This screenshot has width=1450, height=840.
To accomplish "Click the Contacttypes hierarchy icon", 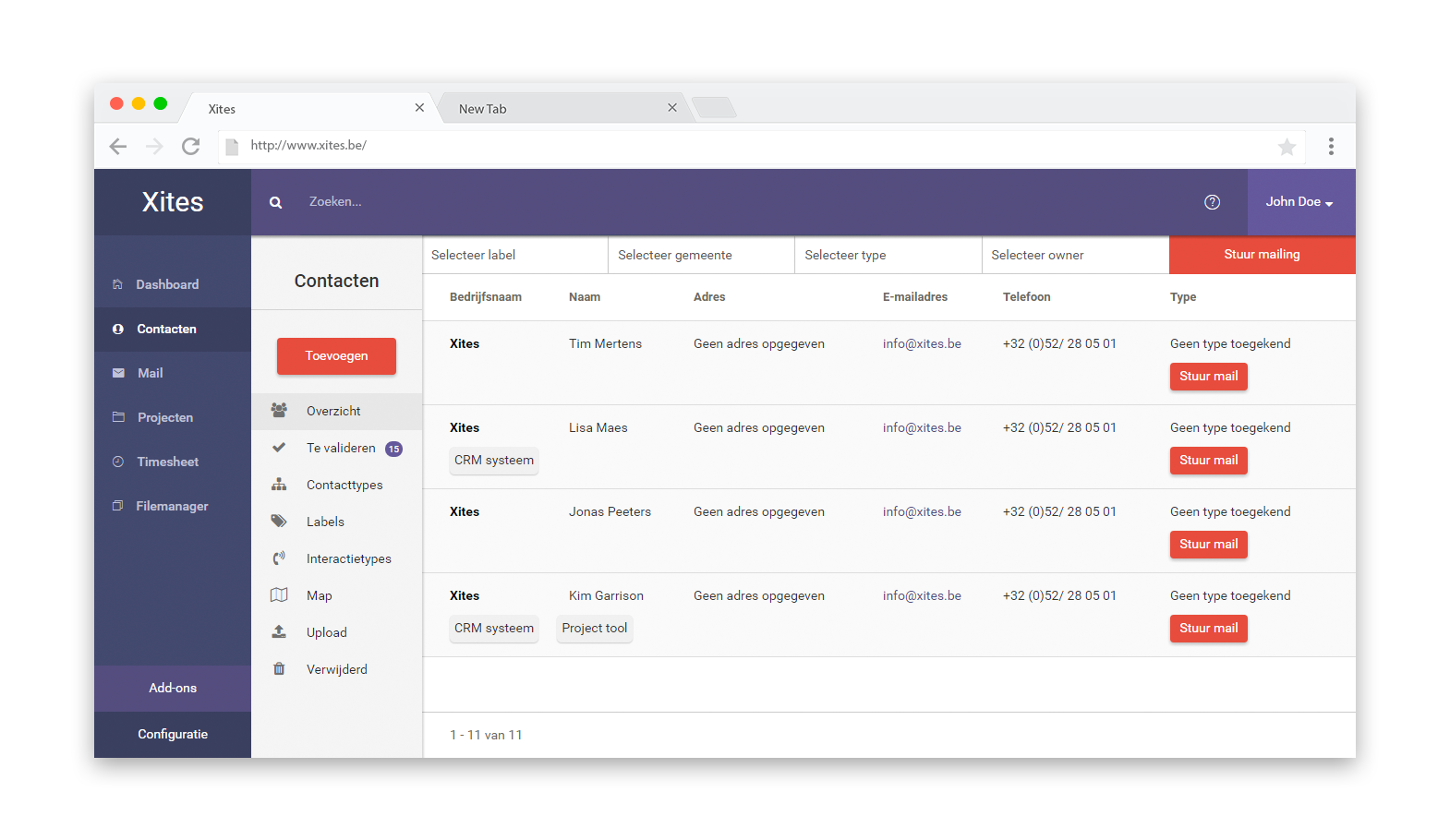I will [279, 485].
